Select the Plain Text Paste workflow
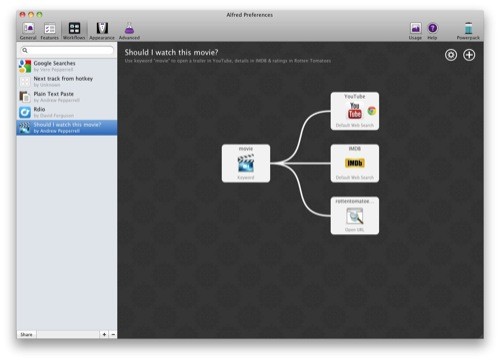Image resolution: width=500 pixels, height=361 pixels. click(67, 97)
